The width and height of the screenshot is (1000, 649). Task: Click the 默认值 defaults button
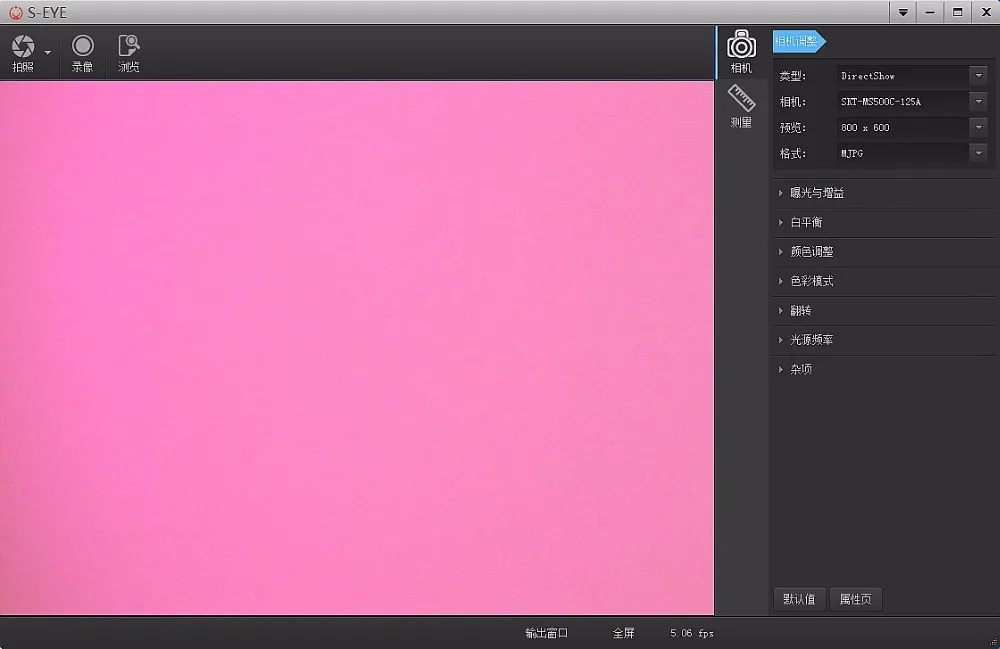tap(799, 599)
